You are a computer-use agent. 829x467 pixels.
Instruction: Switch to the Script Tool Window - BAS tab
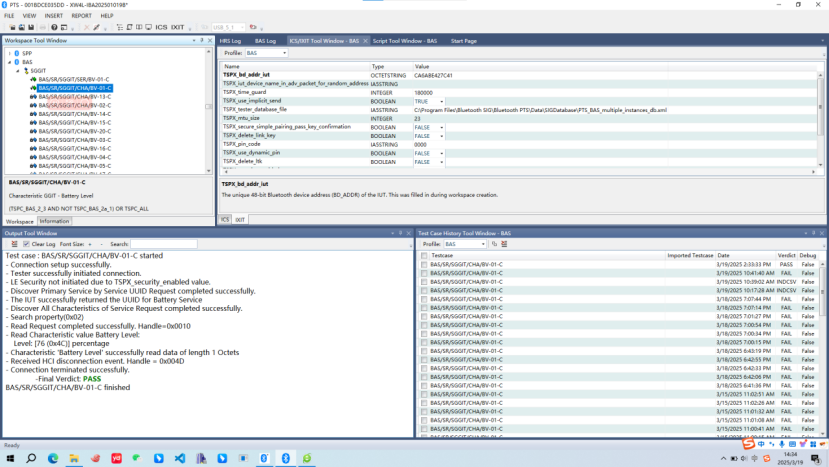tap(405, 41)
